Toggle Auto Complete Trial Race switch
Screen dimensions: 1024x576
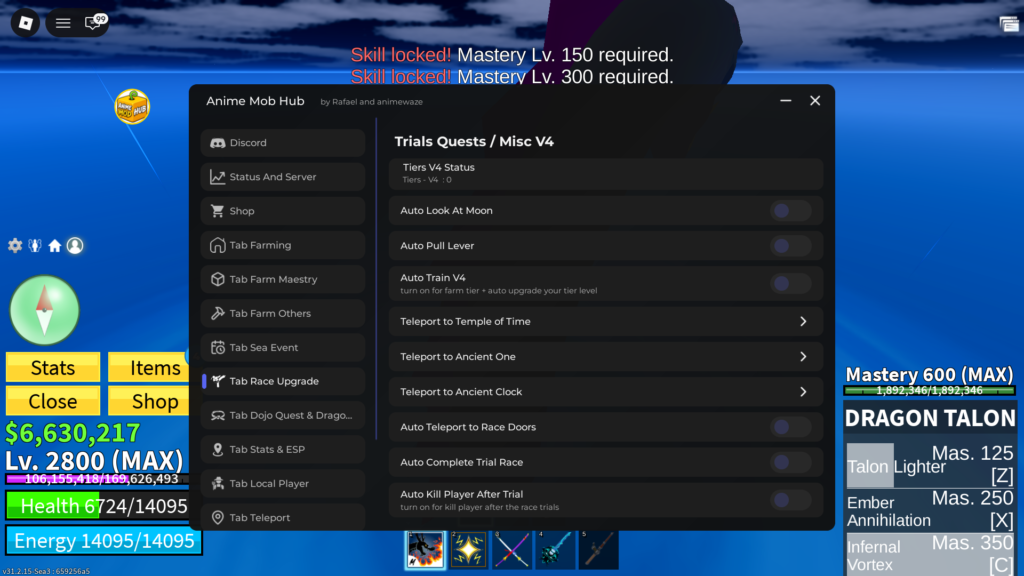(x=790, y=462)
